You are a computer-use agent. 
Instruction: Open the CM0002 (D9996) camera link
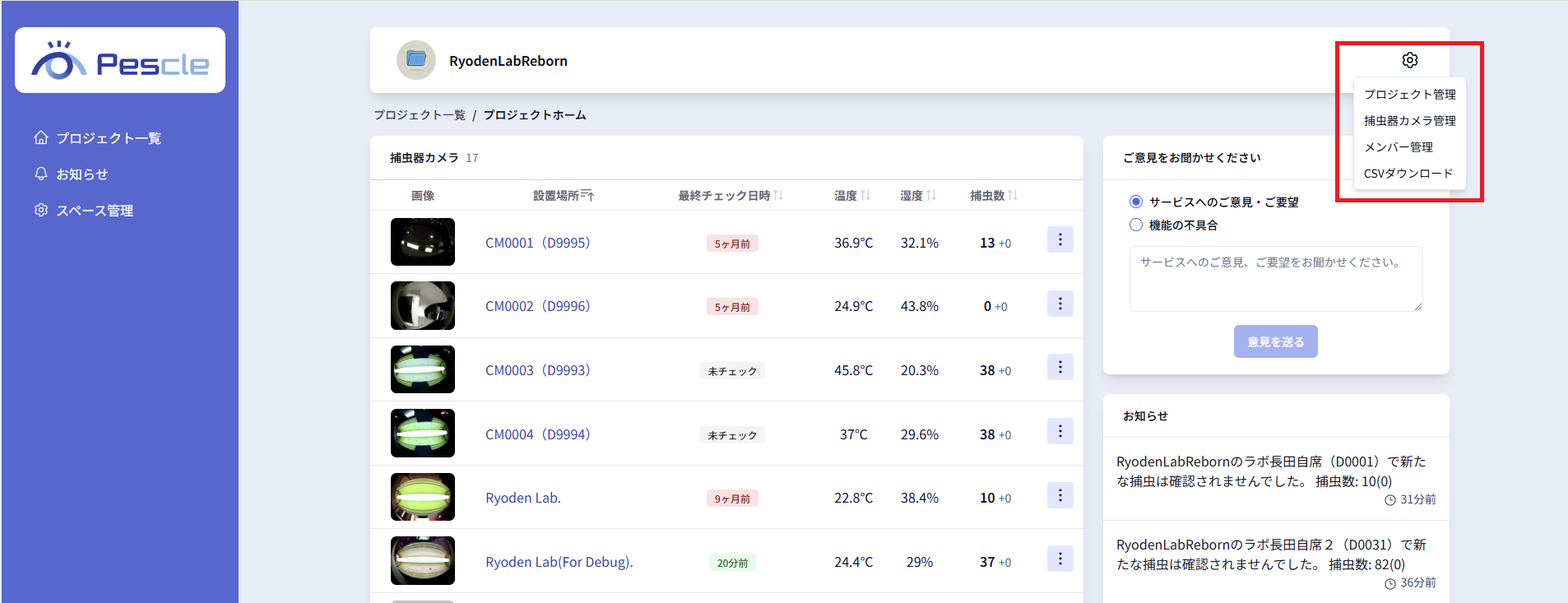(x=537, y=306)
